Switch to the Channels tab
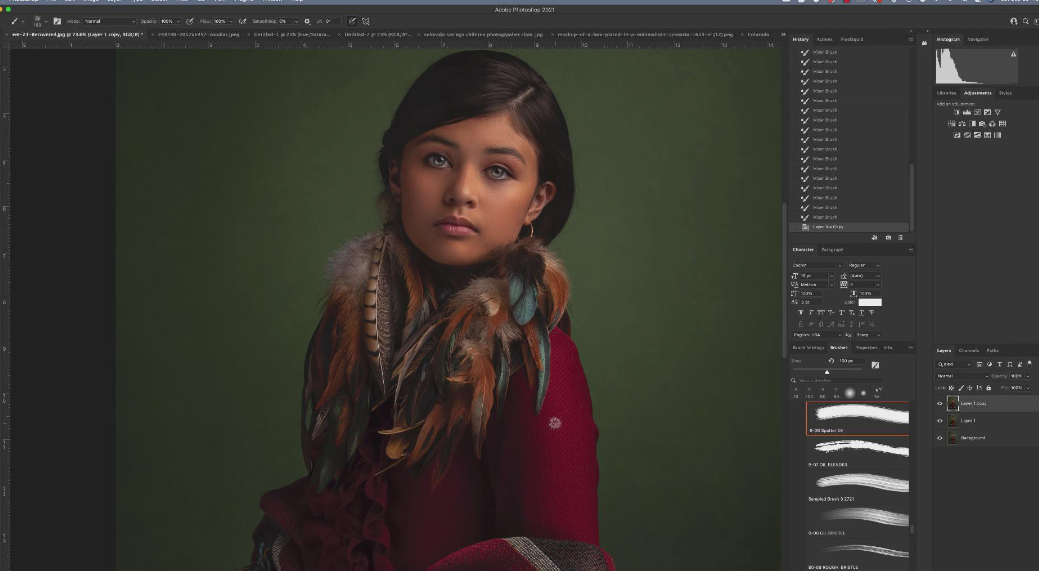 pos(969,350)
